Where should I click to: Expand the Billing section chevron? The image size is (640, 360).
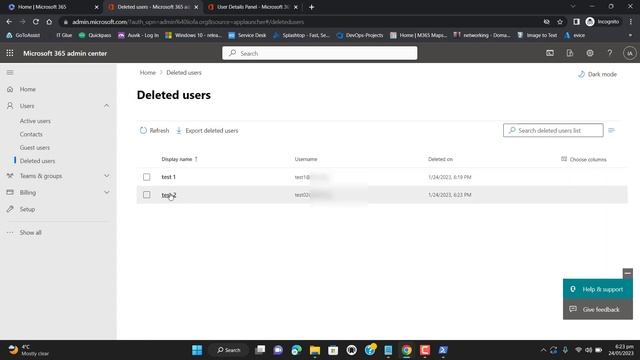[x=107, y=192]
